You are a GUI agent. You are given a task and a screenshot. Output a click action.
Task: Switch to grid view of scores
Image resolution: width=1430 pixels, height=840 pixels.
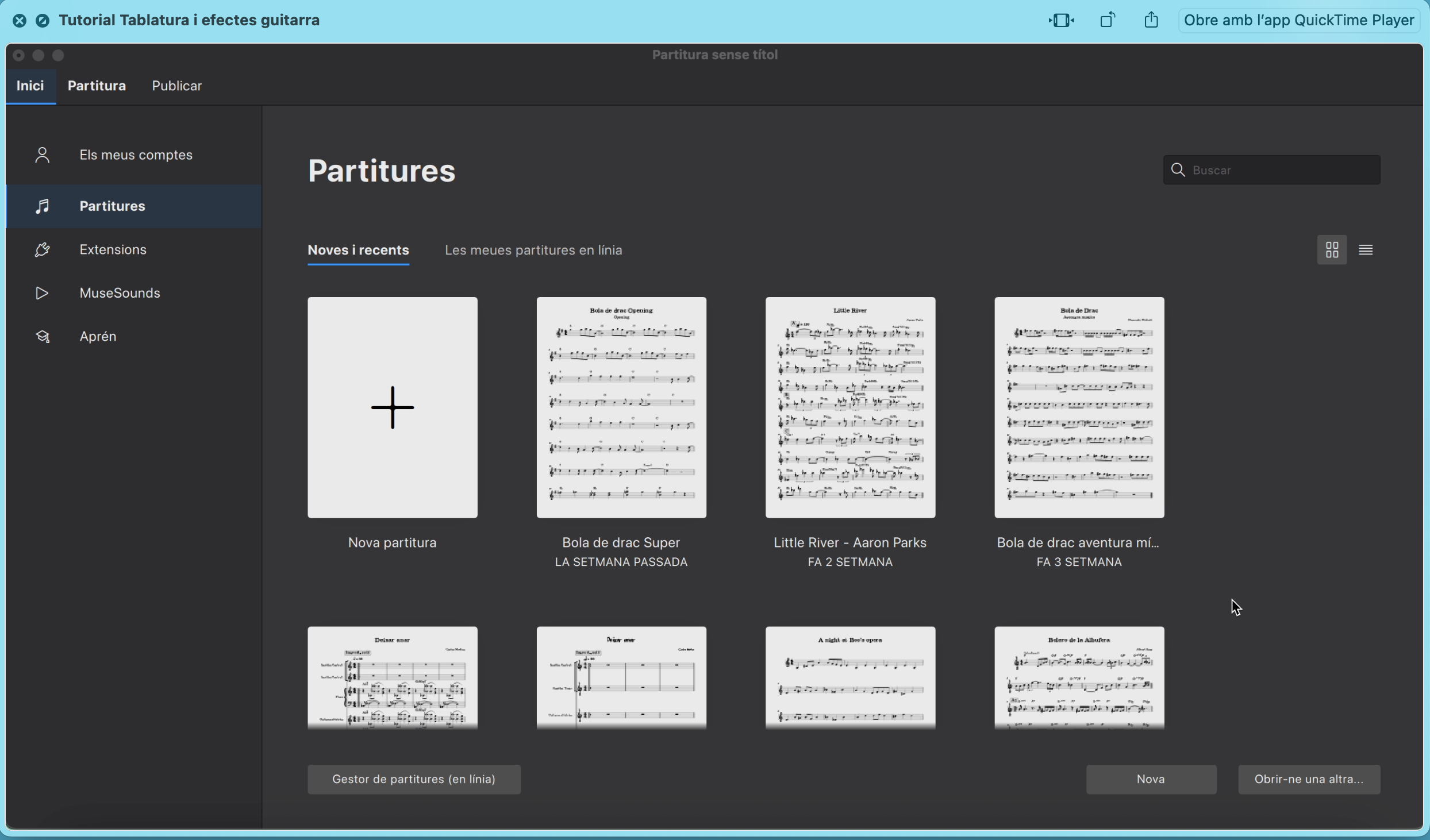[x=1332, y=250]
